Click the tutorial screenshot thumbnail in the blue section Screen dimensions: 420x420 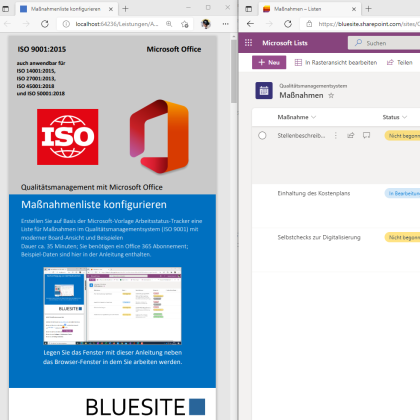[112, 306]
